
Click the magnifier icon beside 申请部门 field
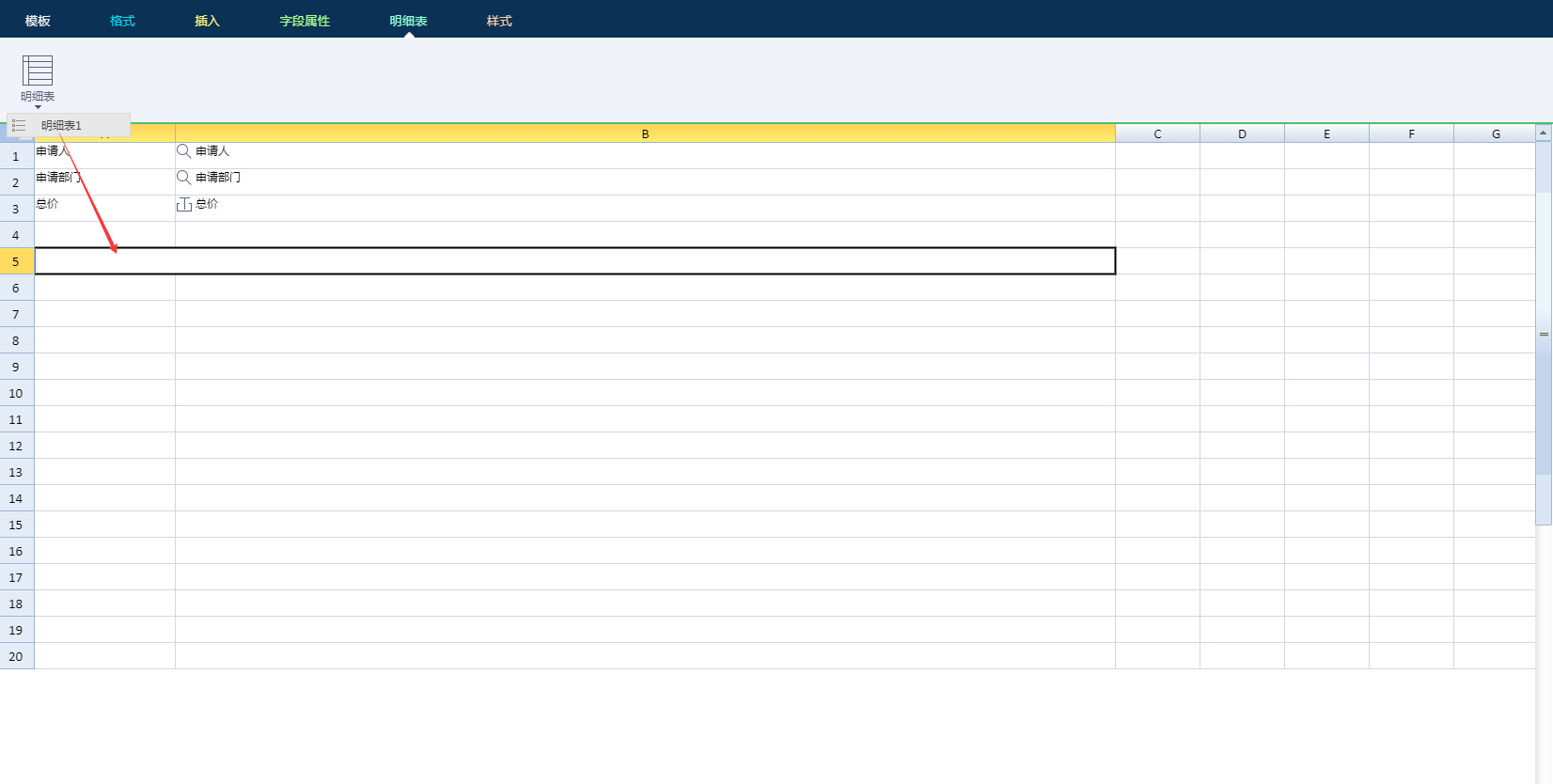184,178
